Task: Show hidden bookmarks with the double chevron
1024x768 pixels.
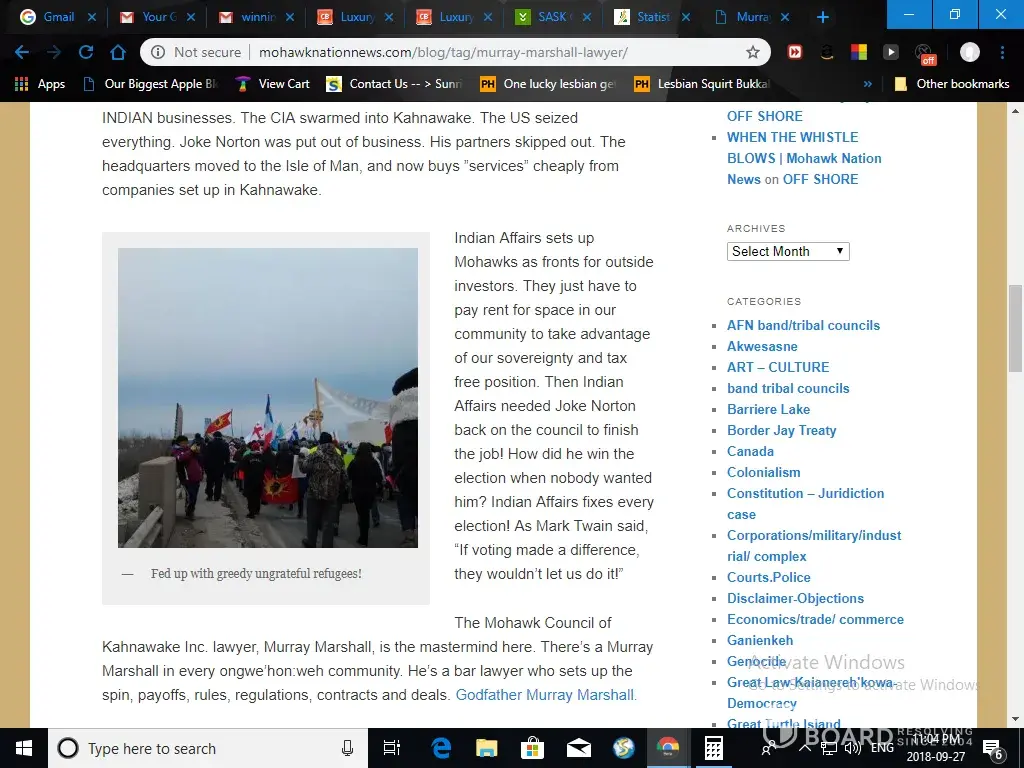Action: click(868, 84)
